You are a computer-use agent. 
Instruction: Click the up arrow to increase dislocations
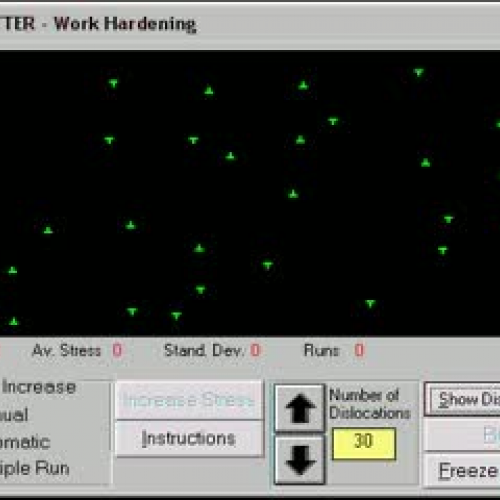[x=299, y=408]
